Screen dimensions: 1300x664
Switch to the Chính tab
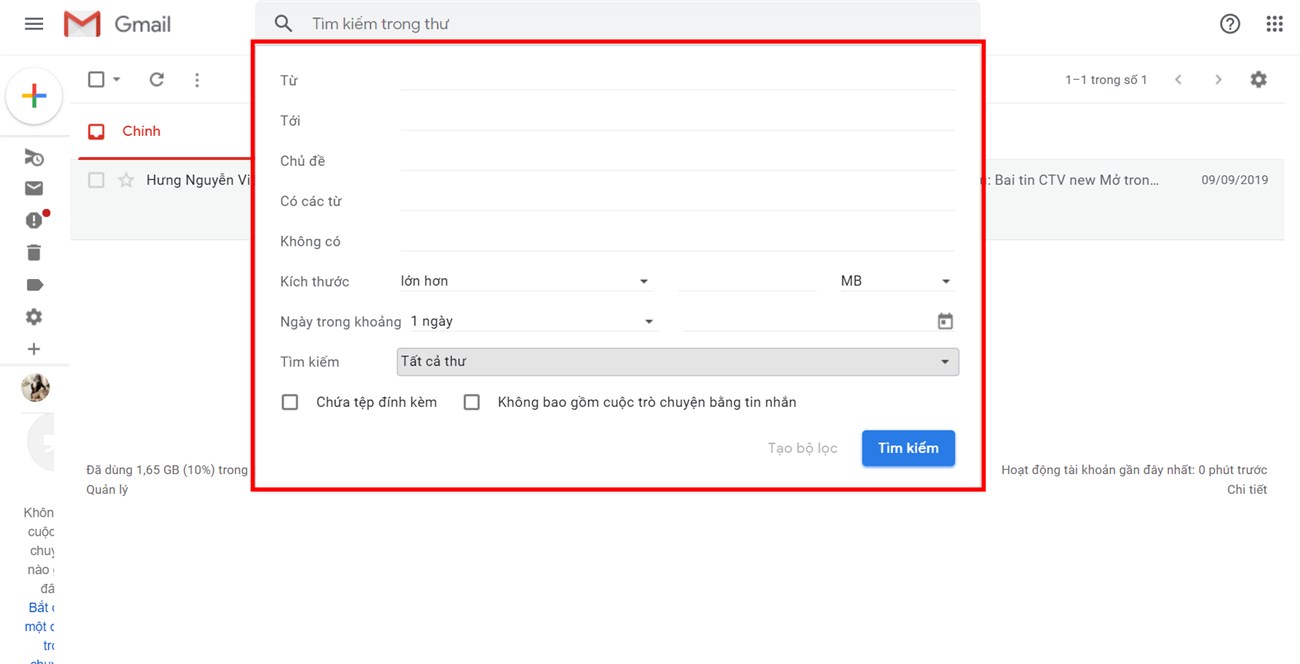[x=141, y=131]
